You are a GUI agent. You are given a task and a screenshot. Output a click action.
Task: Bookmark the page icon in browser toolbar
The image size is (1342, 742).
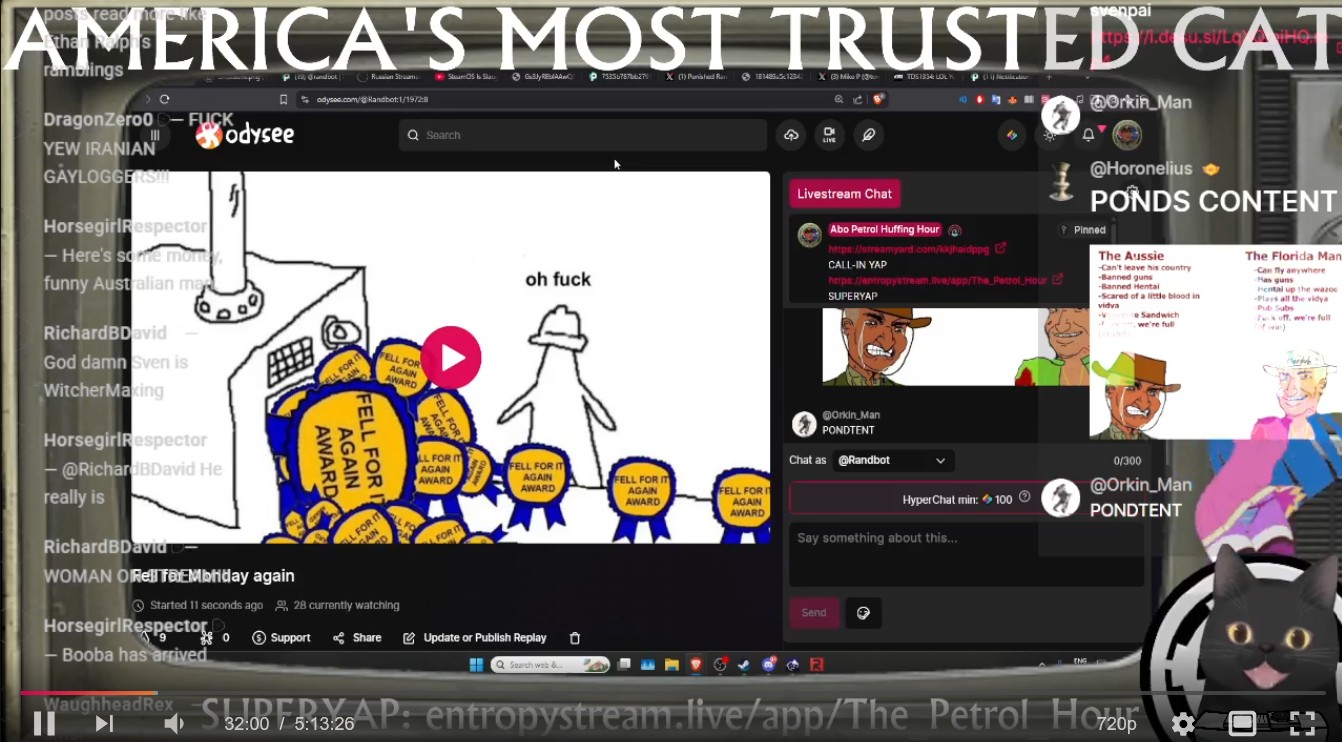[284, 99]
